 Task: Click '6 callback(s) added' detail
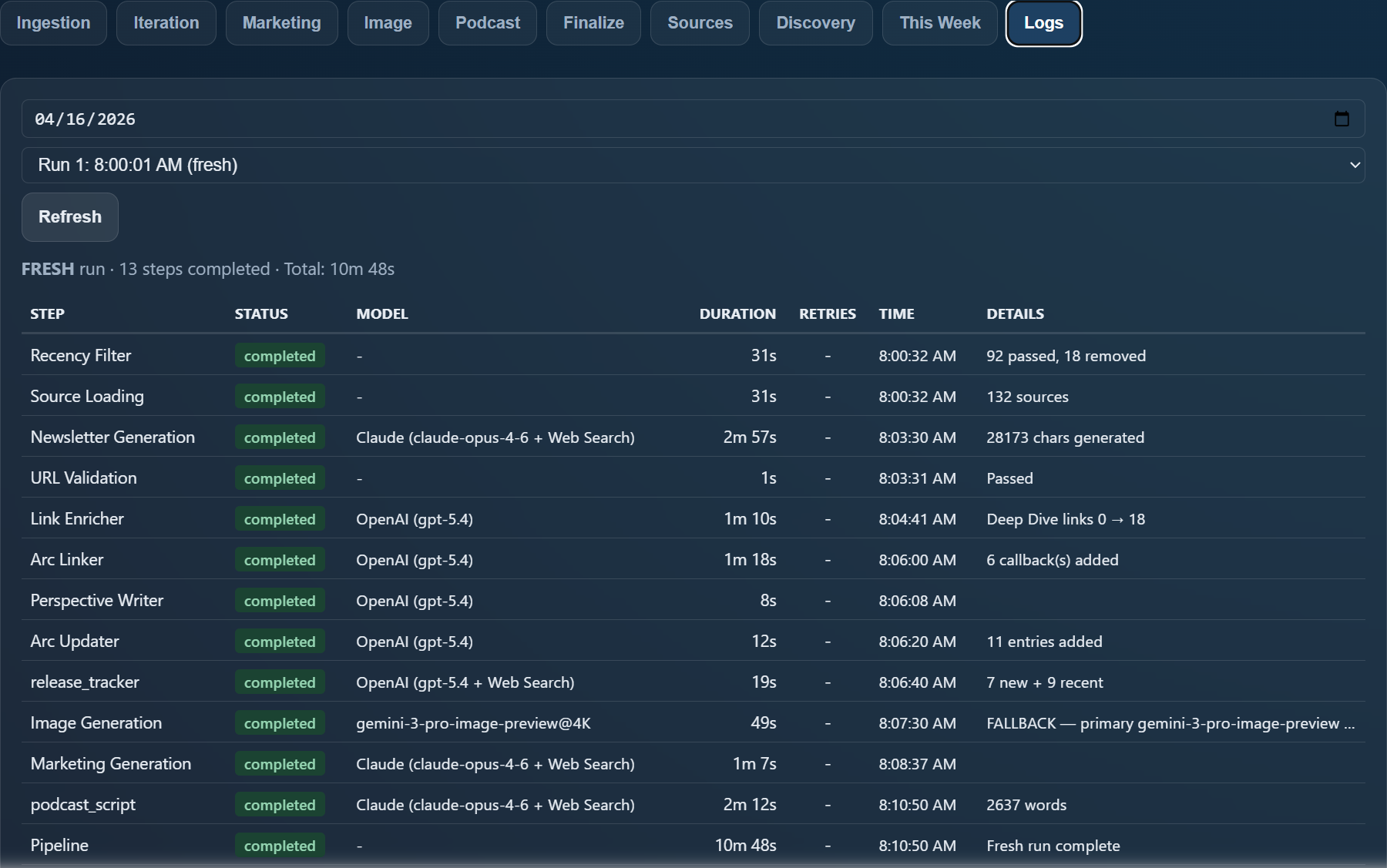(1053, 560)
